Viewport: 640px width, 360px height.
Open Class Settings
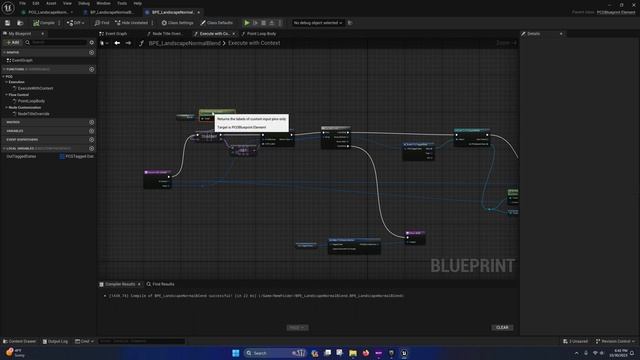coord(177,23)
